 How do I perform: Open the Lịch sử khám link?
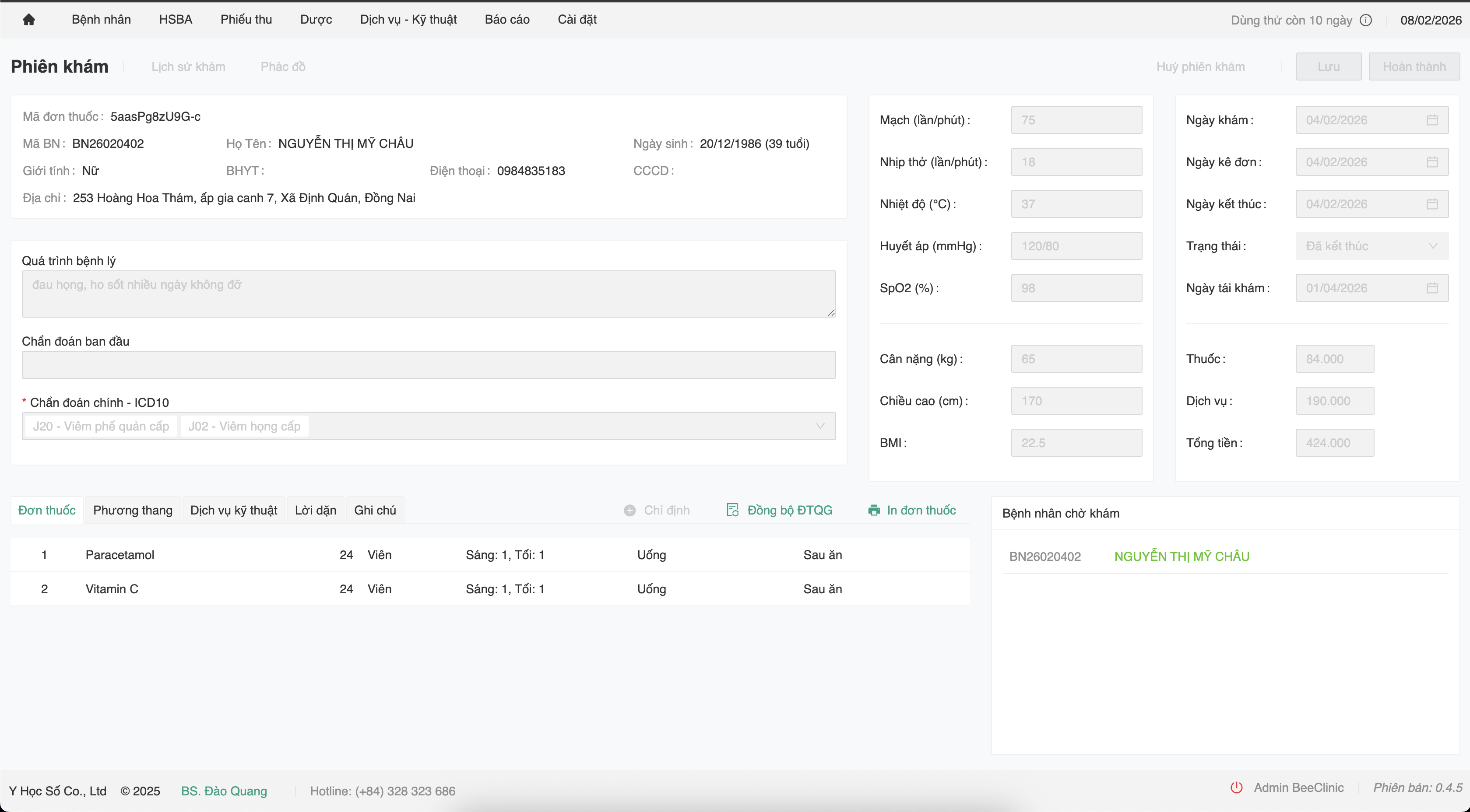click(188, 66)
